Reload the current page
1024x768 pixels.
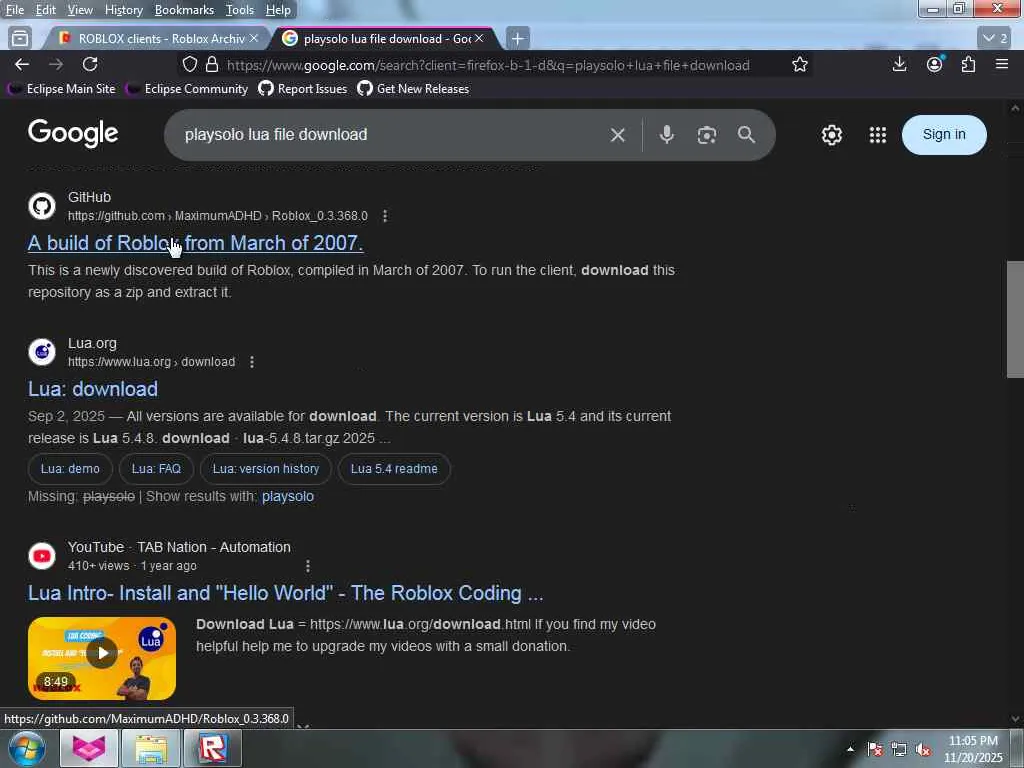click(90, 64)
